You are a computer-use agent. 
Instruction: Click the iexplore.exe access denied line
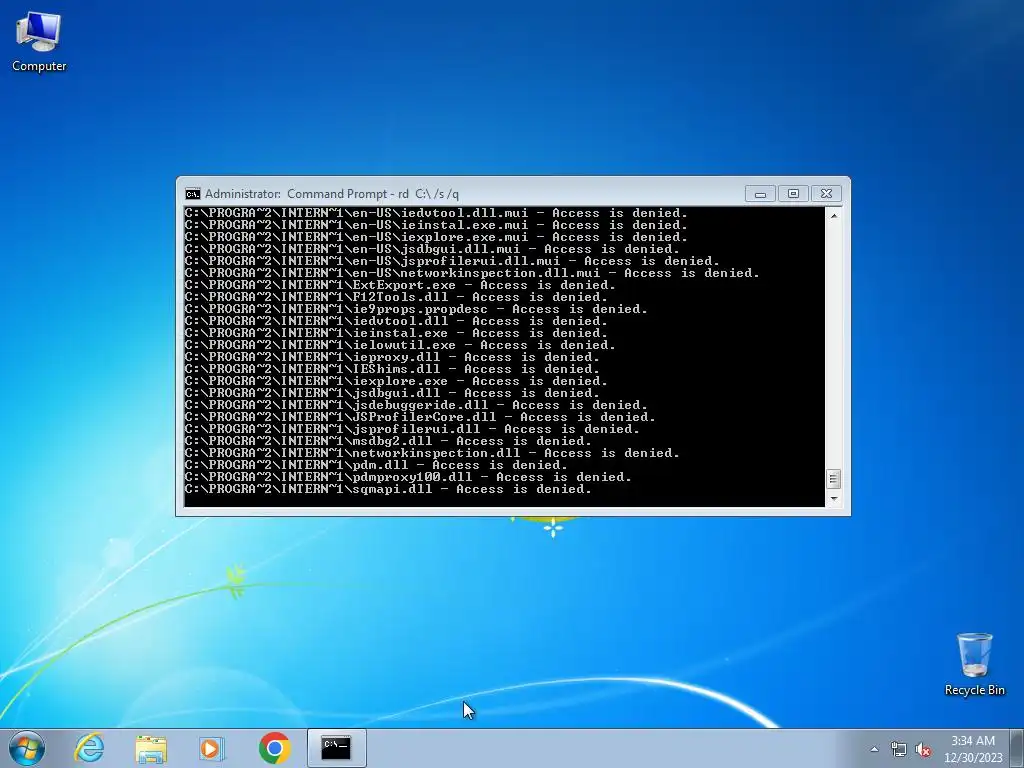pyautogui.click(x=396, y=381)
